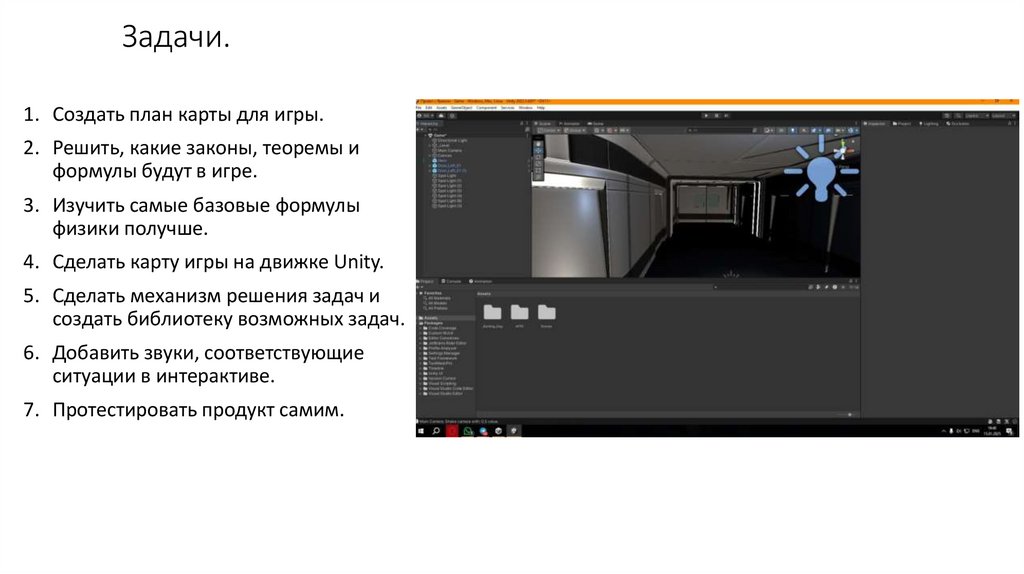Open the first folder in the Assets pane
Viewport: 1024px width, 574px height.
[x=492, y=312]
